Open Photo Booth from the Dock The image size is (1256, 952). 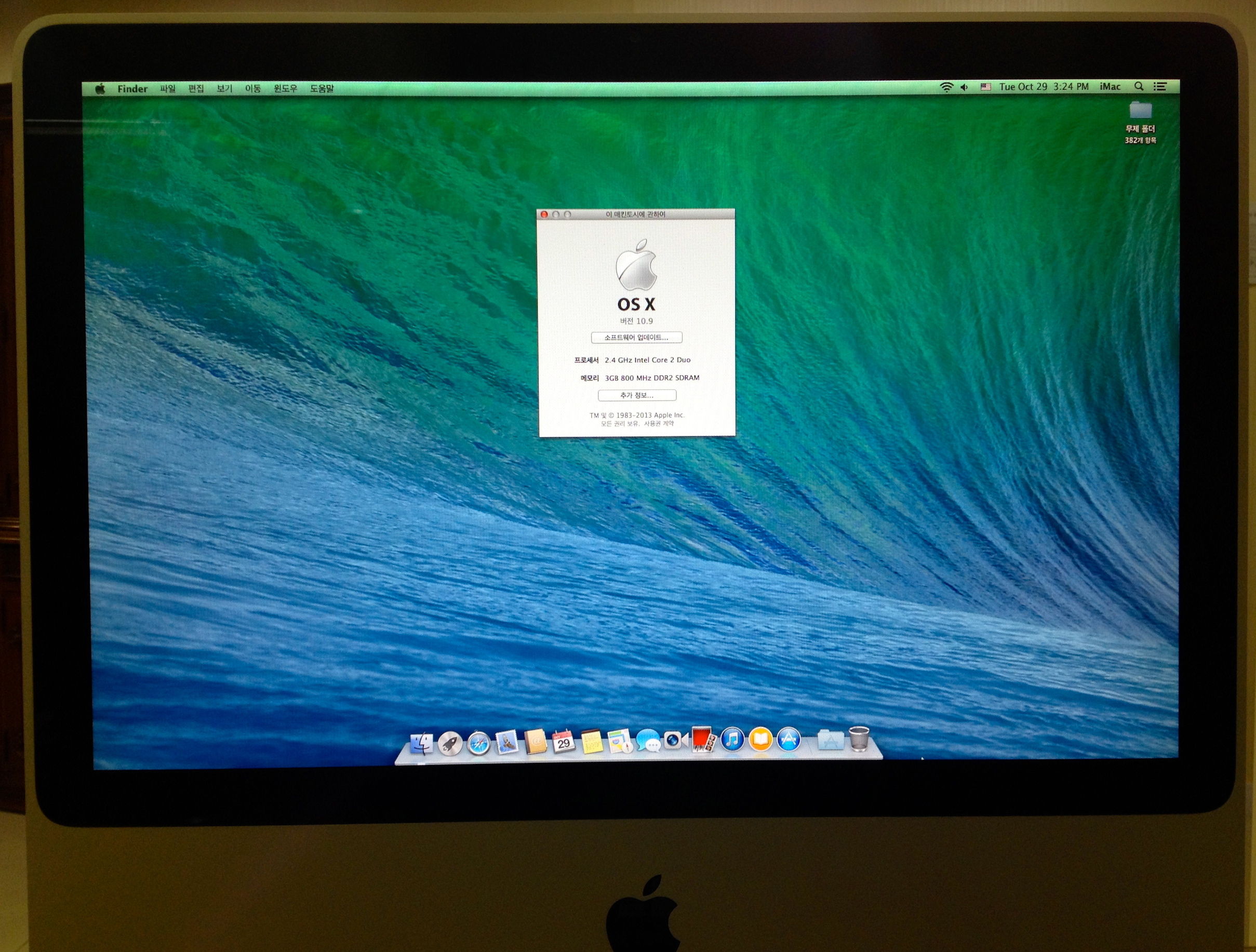pos(704,740)
